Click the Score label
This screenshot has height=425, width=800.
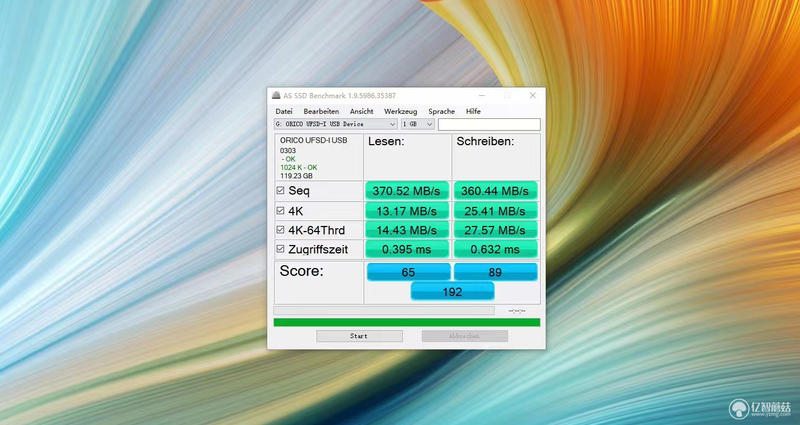pyautogui.click(x=302, y=271)
